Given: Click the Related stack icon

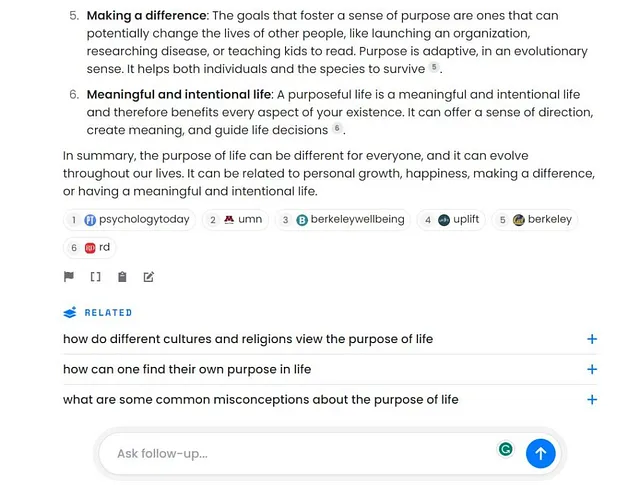Looking at the screenshot, I should (x=70, y=312).
